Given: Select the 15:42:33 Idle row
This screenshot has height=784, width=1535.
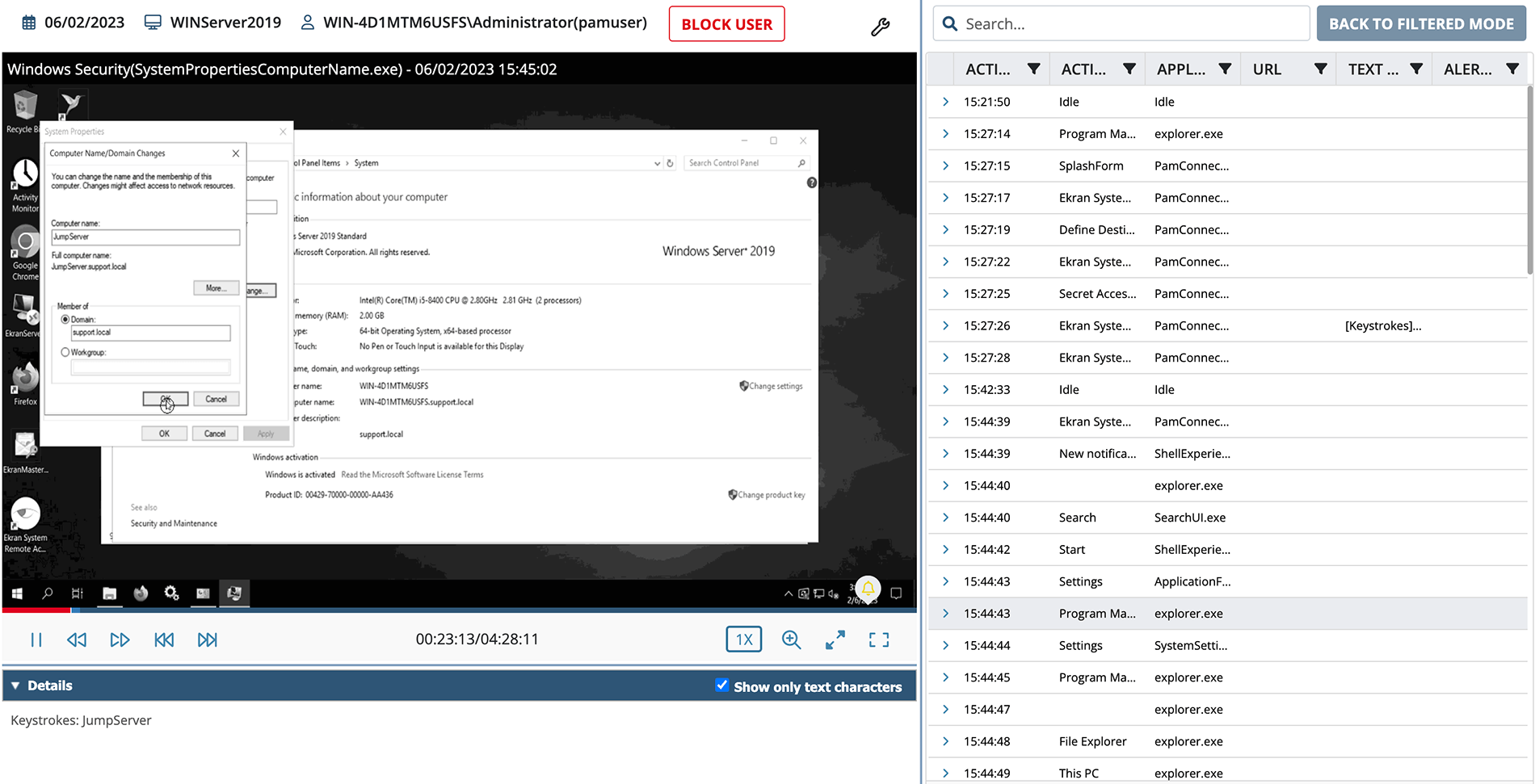Looking at the screenshot, I should tap(1228, 389).
